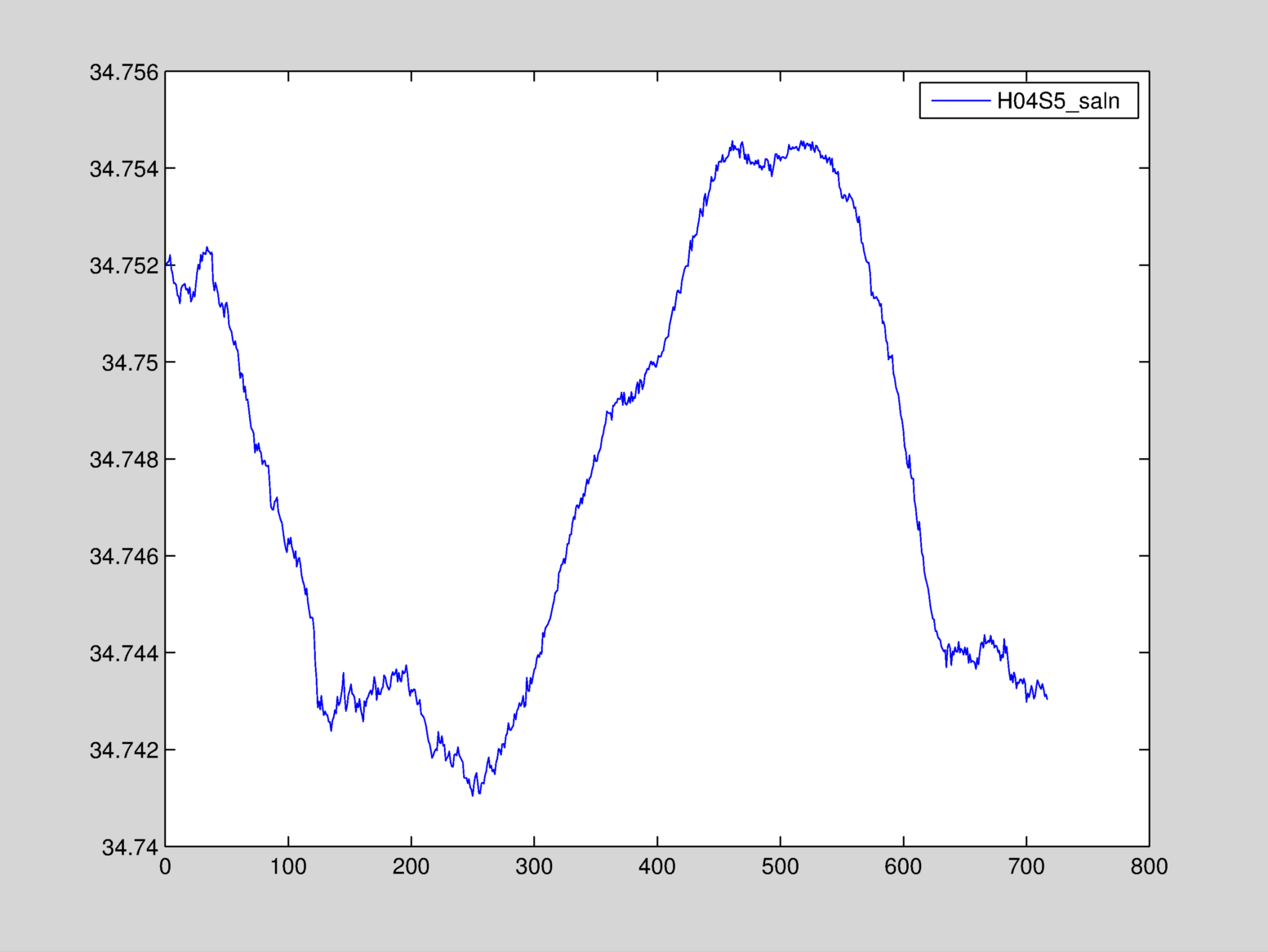
Task: Click the curve's lowest point near x=250
Action: 473,794
